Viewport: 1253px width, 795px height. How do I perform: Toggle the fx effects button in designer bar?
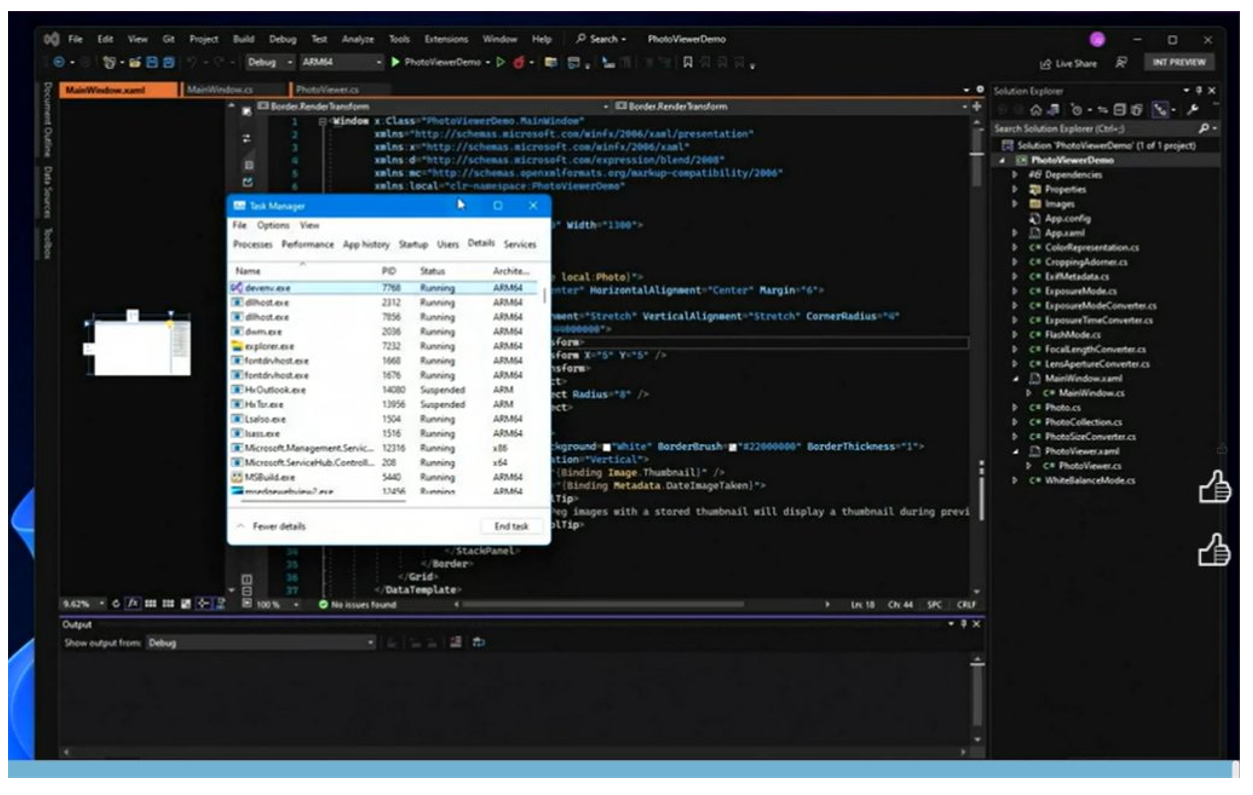pos(131,604)
